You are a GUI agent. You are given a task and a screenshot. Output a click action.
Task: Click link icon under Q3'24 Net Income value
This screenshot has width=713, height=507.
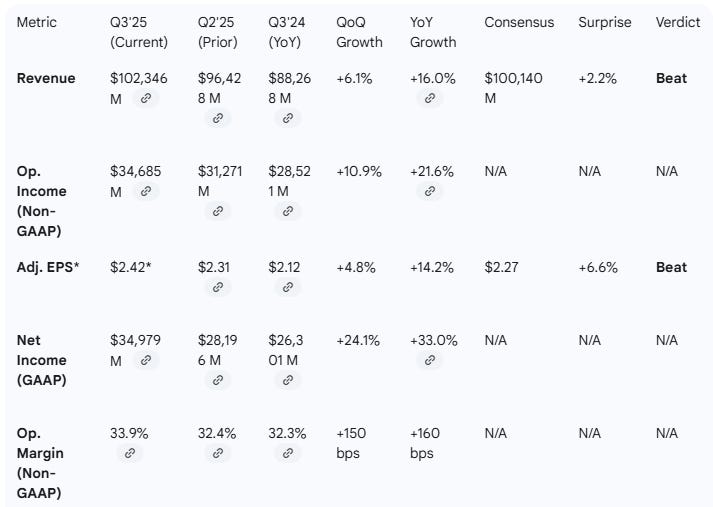(288, 380)
